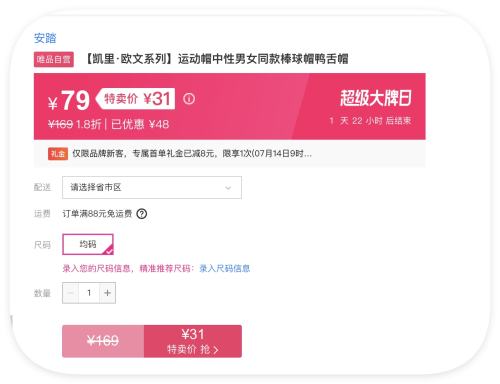Open price info circle icon beside 特卖价

tap(189, 99)
